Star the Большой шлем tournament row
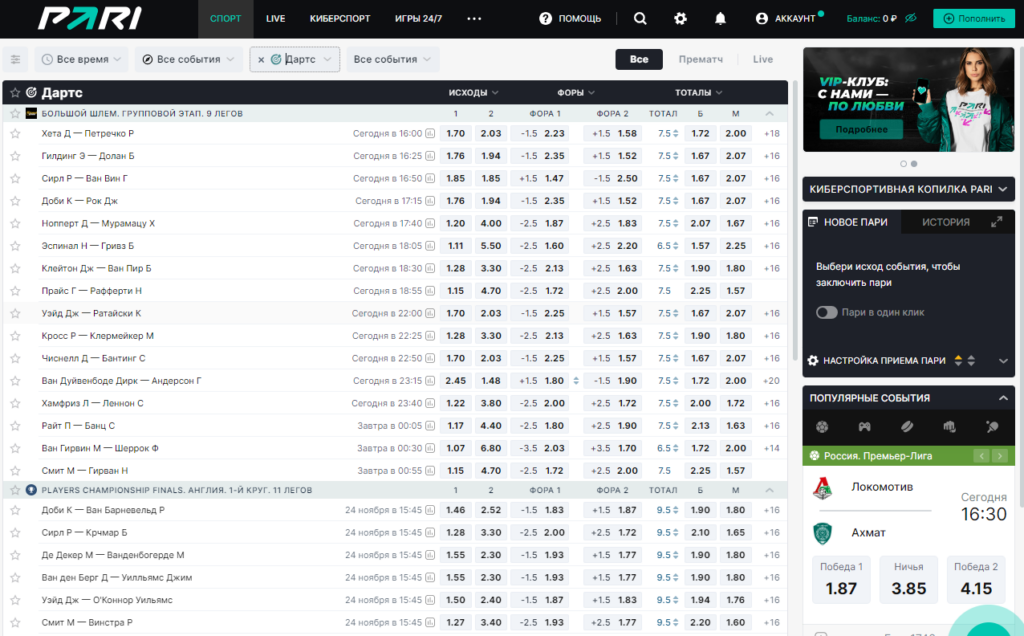Image resolution: width=1024 pixels, height=636 pixels. 15,114
